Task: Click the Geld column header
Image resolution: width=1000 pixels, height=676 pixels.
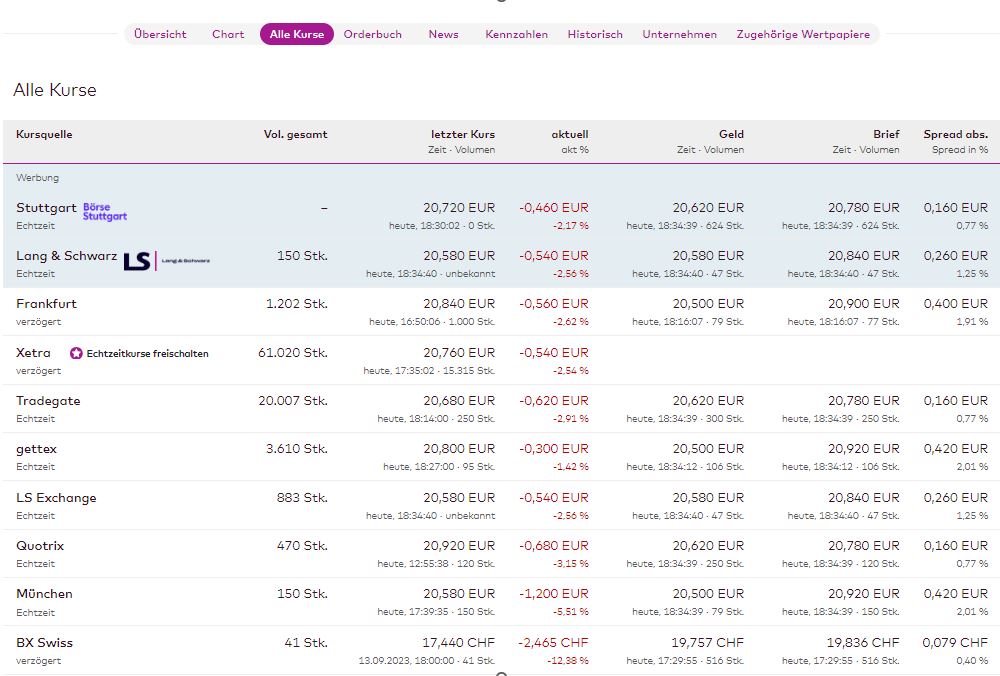Action: (731, 135)
